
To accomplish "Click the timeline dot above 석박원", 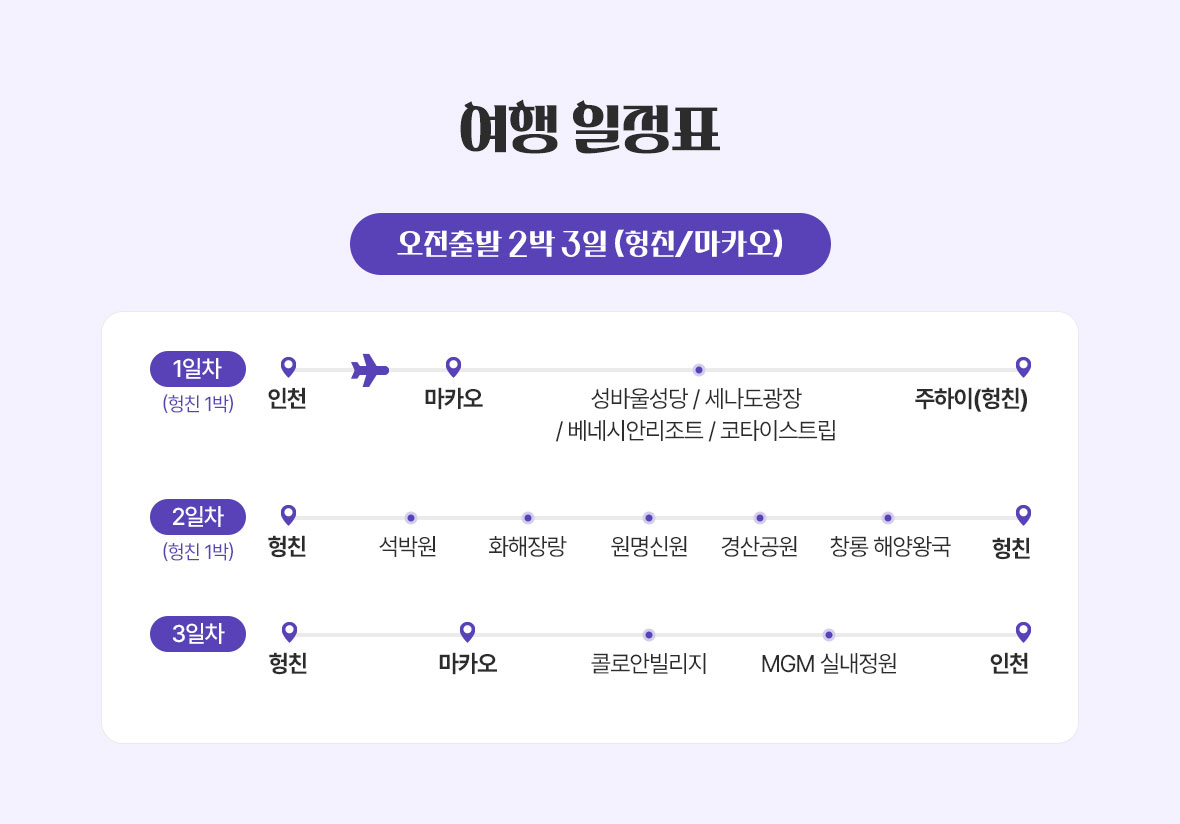I will (x=411, y=518).
